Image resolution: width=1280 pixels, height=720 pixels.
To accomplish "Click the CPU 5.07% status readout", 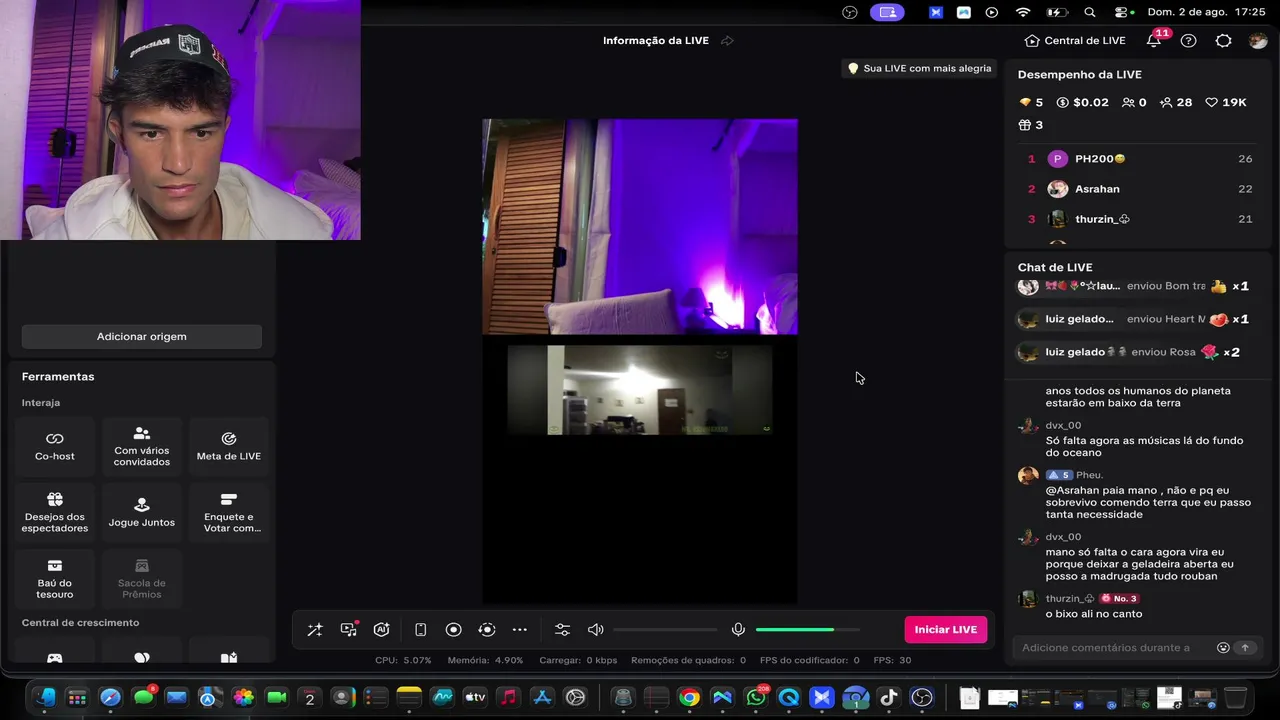I will pyautogui.click(x=403, y=661).
